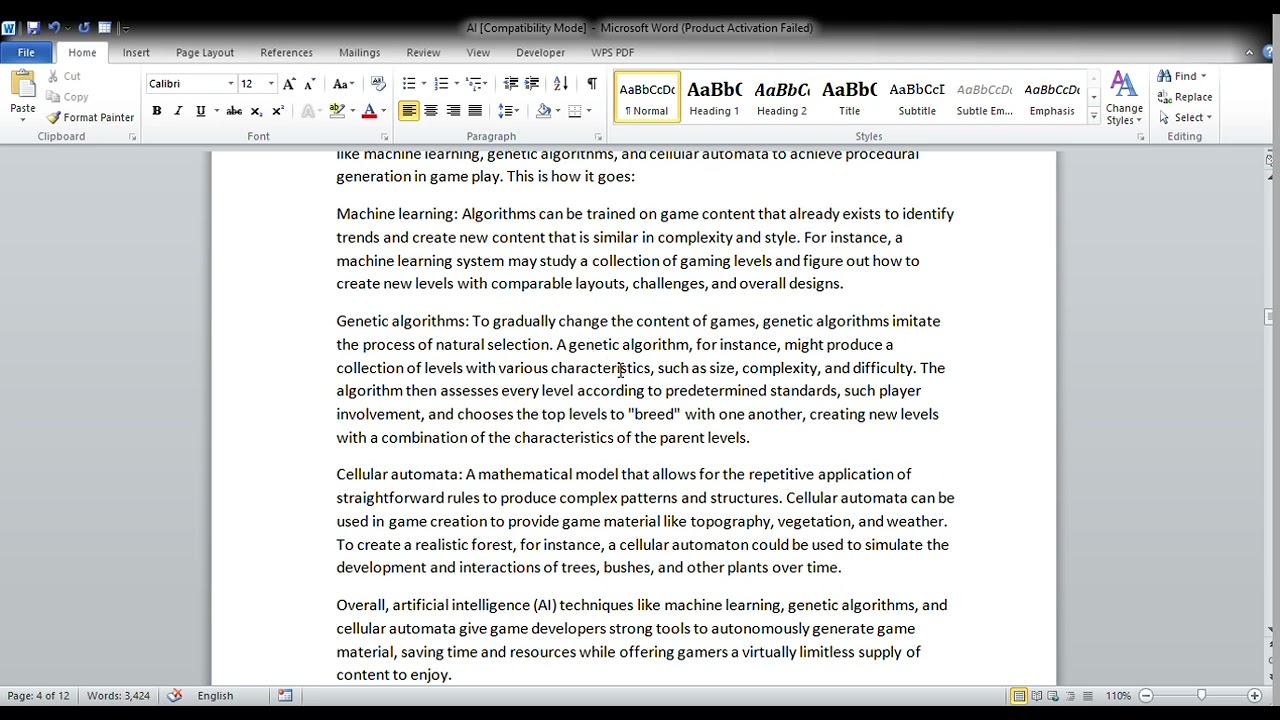Switch to the Insert tab
The image size is (1280, 720).
[136, 52]
